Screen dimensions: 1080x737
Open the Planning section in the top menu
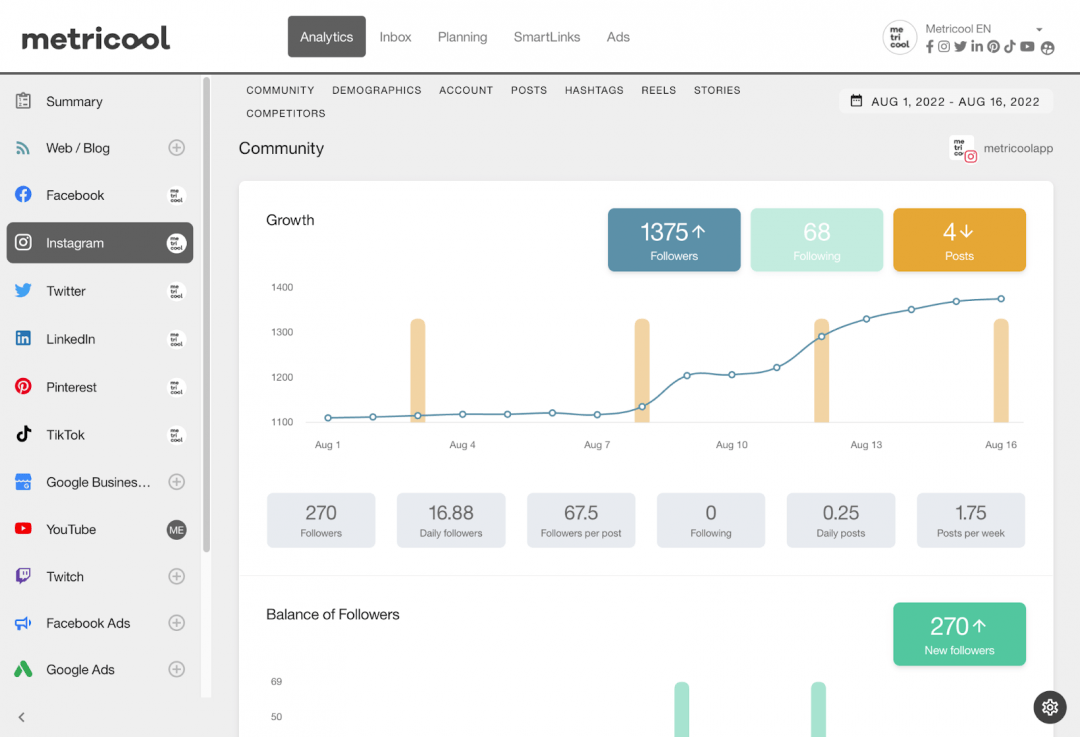[x=462, y=36]
